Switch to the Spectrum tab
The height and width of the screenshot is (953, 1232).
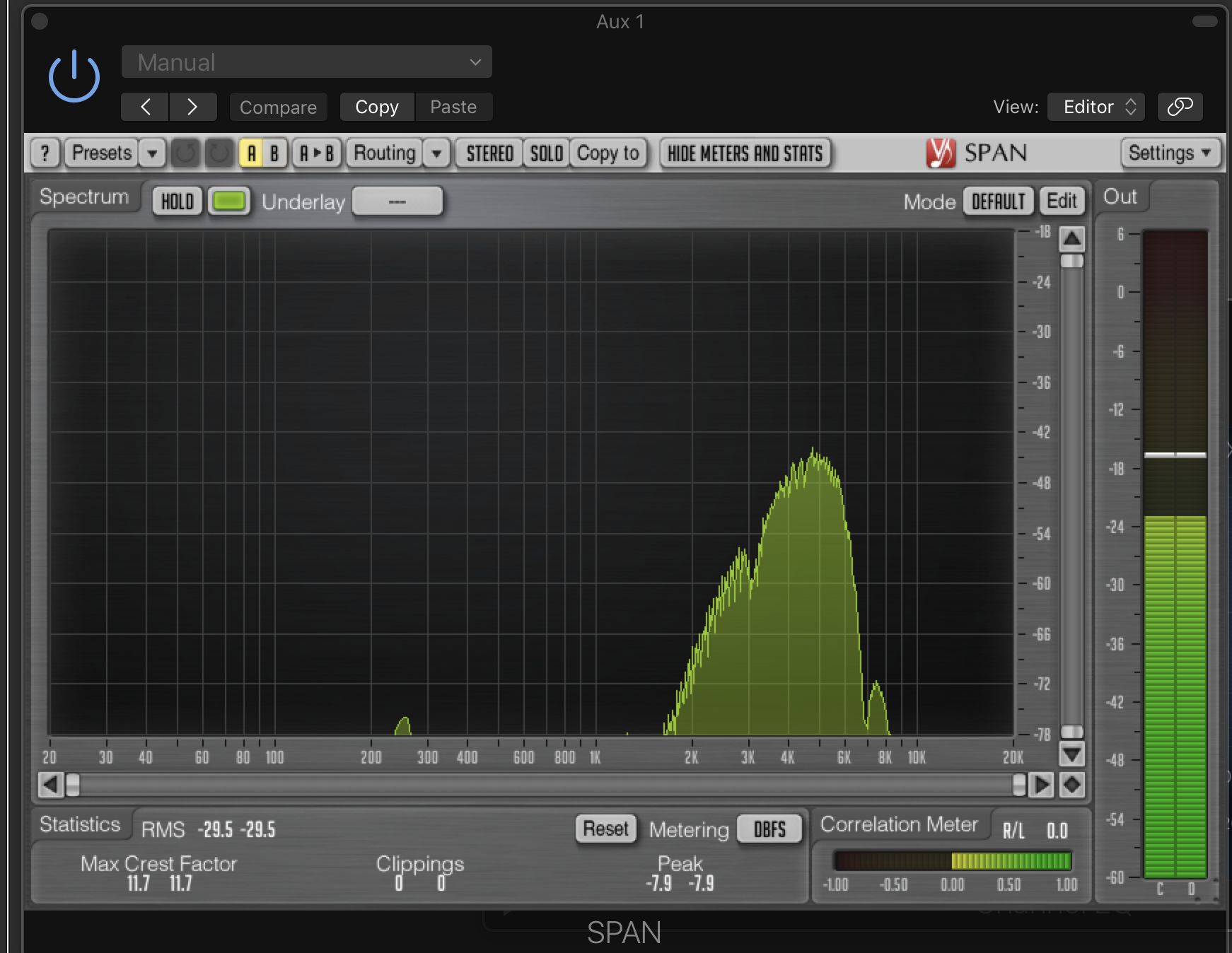pos(84,197)
